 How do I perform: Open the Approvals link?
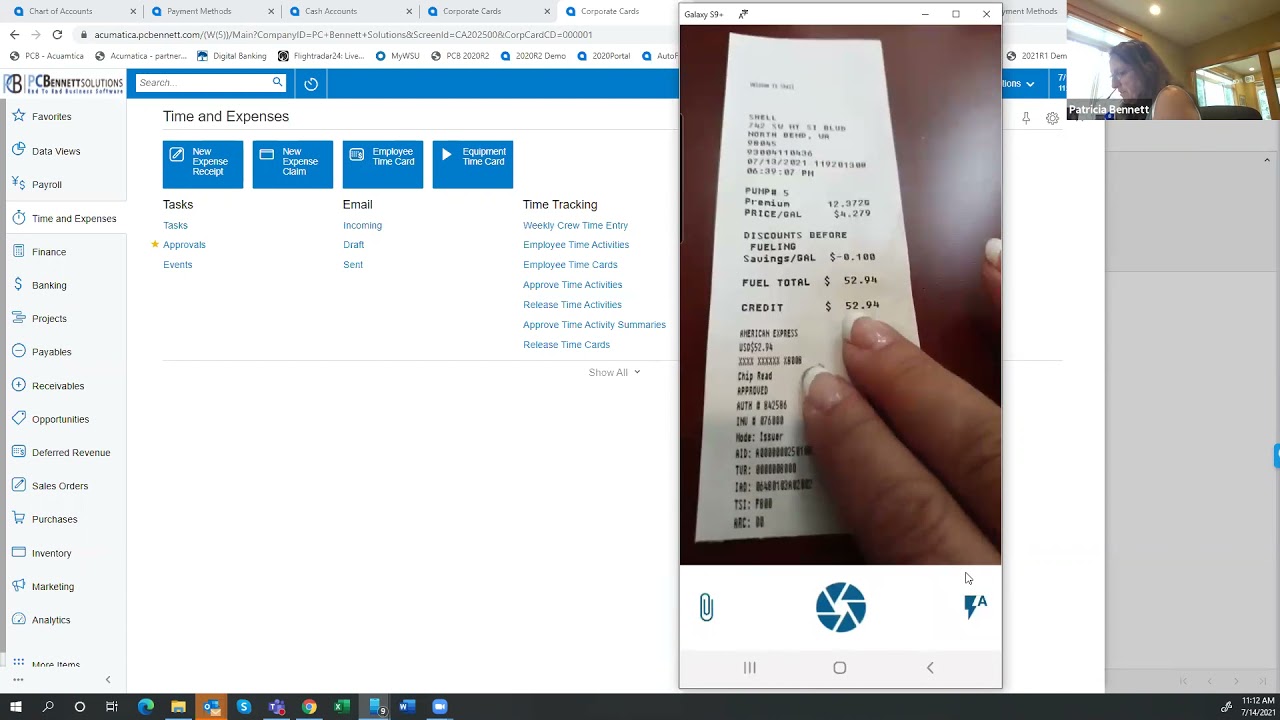184,245
